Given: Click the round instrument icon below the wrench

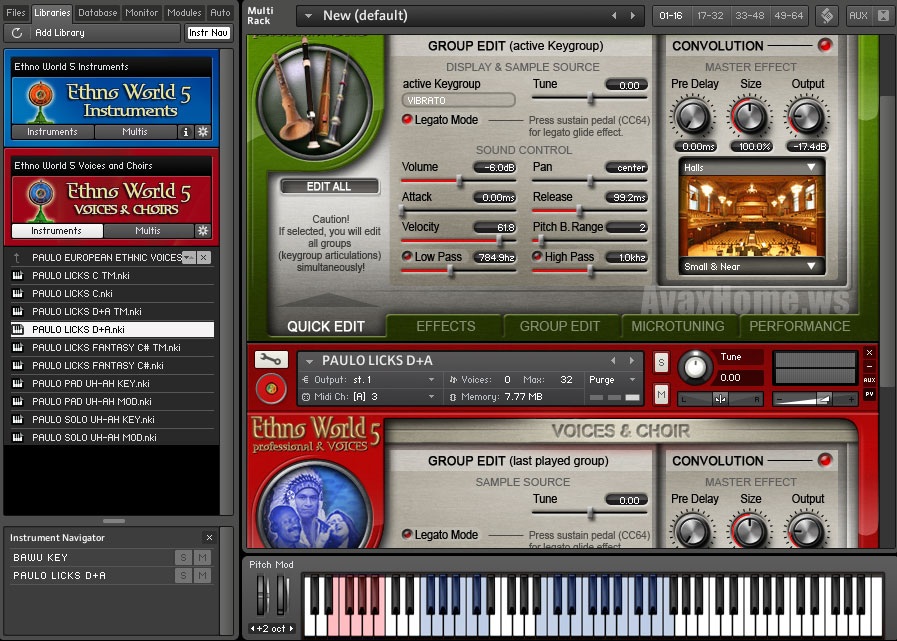Looking at the screenshot, I should (x=271, y=389).
